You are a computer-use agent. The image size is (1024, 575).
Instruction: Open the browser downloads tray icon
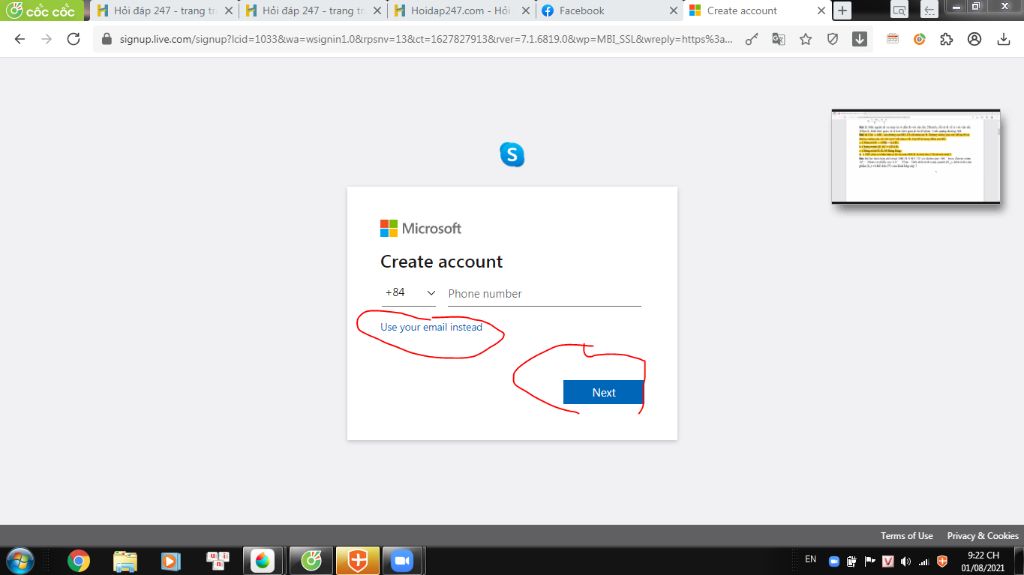coord(1004,39)
